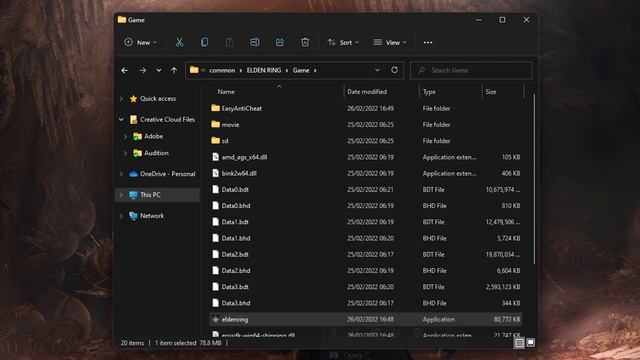This screenshot has height=360, width=640.
Task: Select Quick access in sidebar
Action: coord(158,98)
